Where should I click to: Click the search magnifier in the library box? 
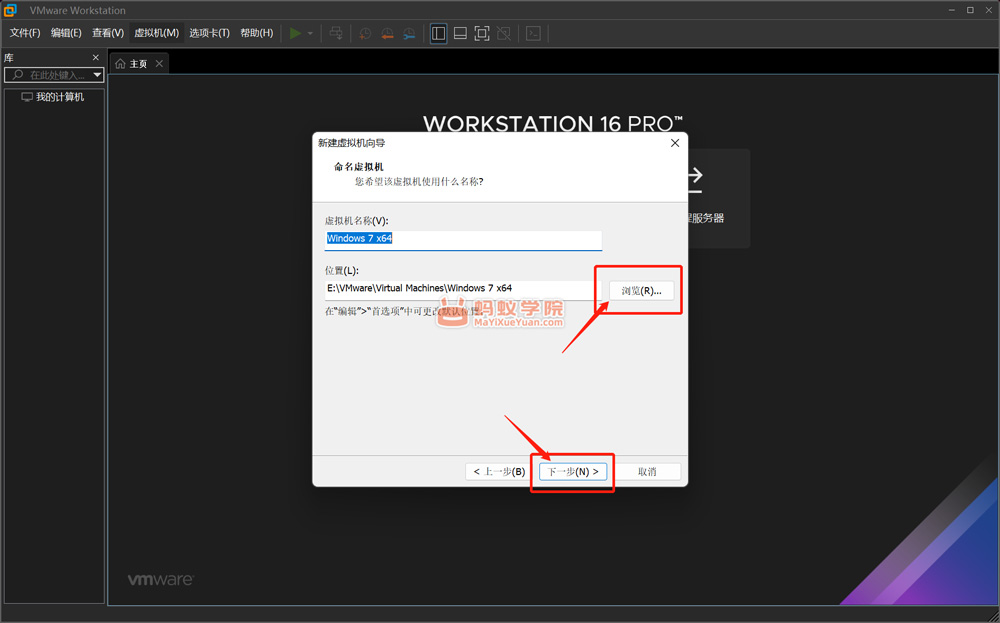[18, 75]
